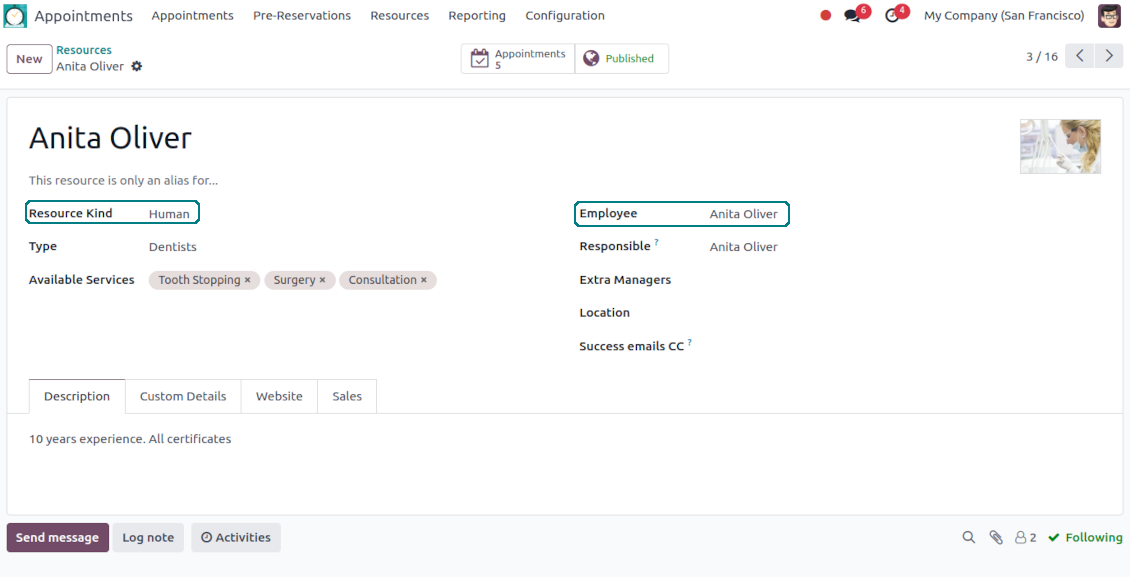Click the Appointments app logo icon

16,16
